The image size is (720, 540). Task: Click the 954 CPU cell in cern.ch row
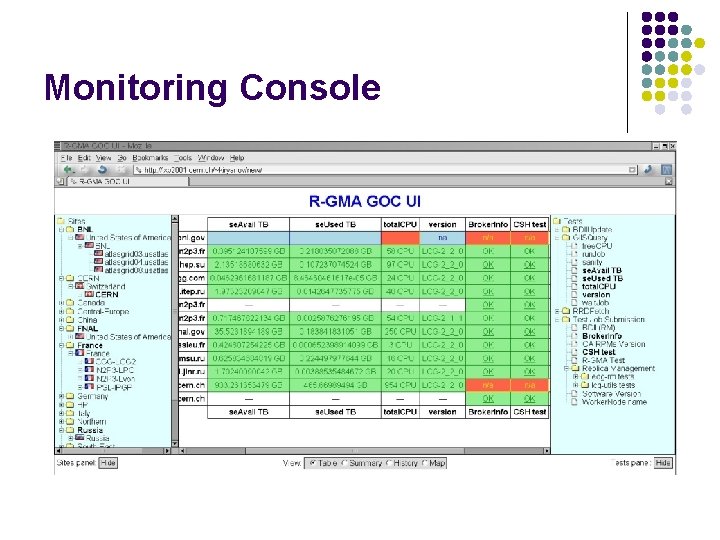[x=400, y=385]
